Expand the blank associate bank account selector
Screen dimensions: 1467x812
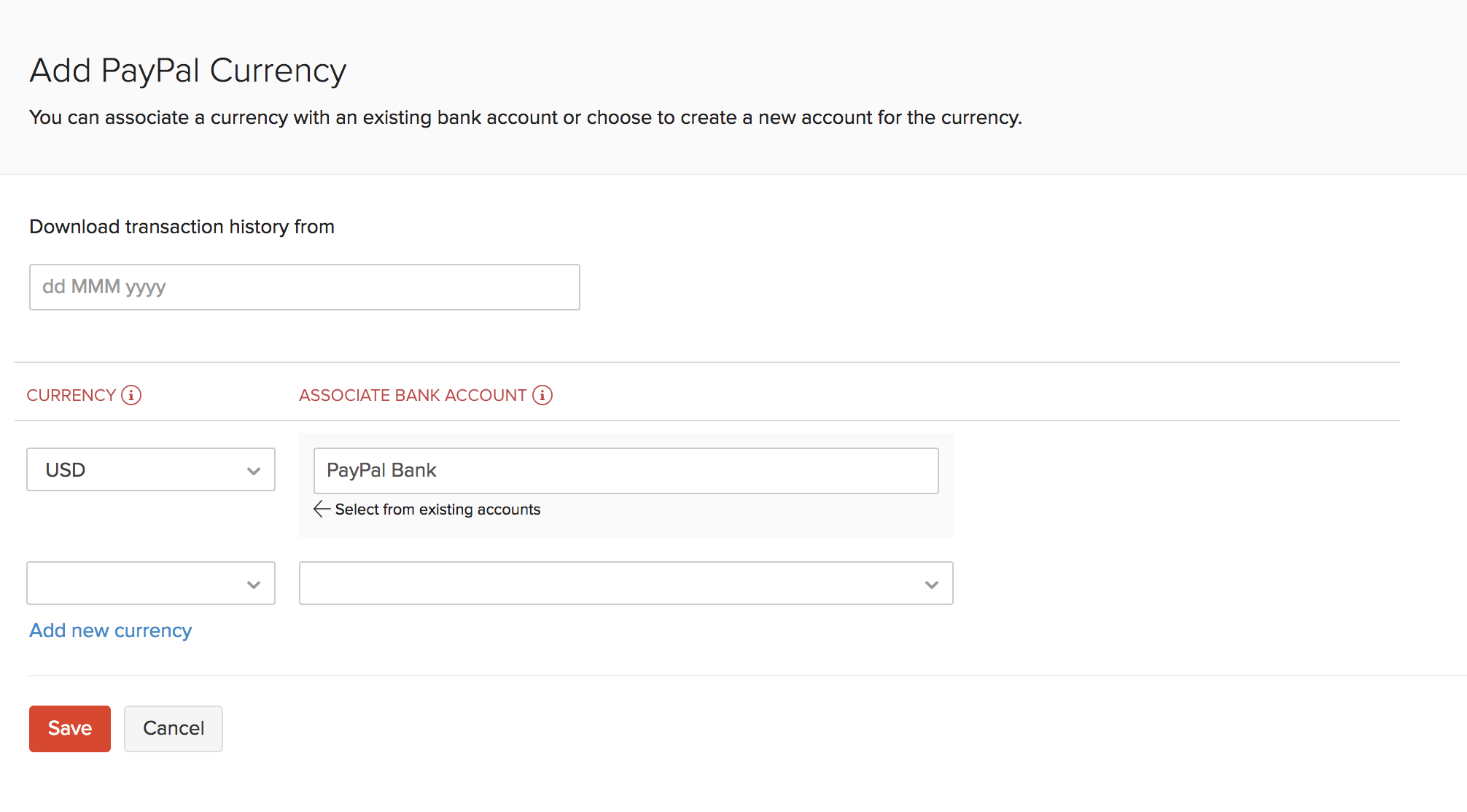point(612,583)
